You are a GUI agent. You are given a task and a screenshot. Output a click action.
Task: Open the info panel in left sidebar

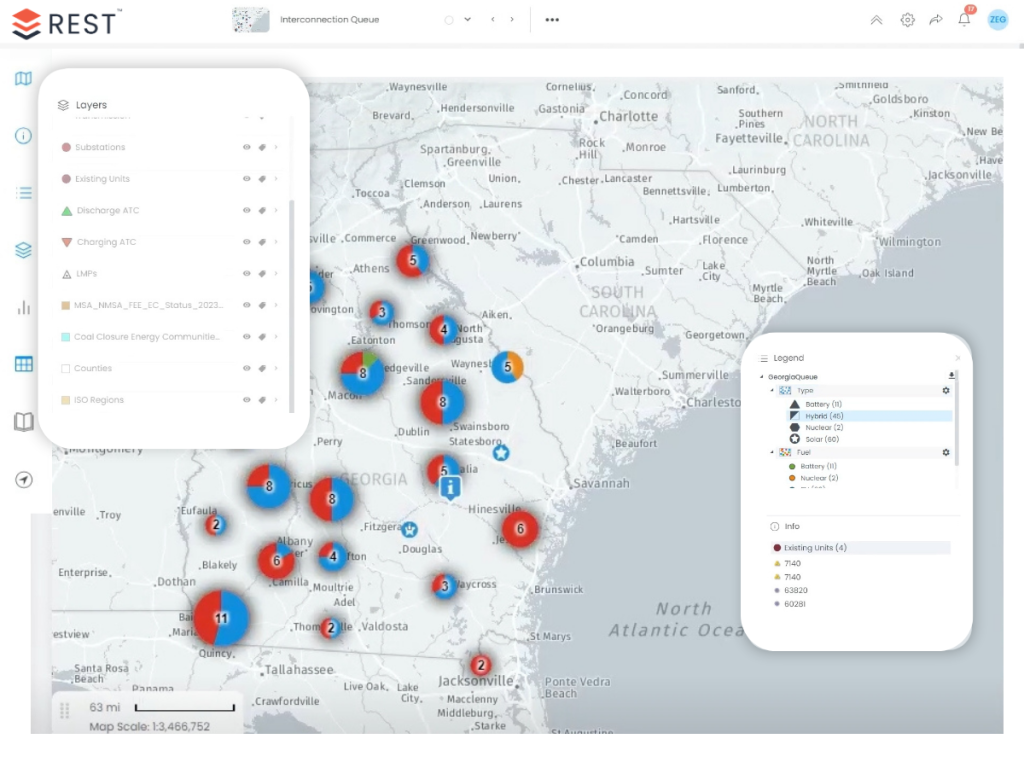24,136
